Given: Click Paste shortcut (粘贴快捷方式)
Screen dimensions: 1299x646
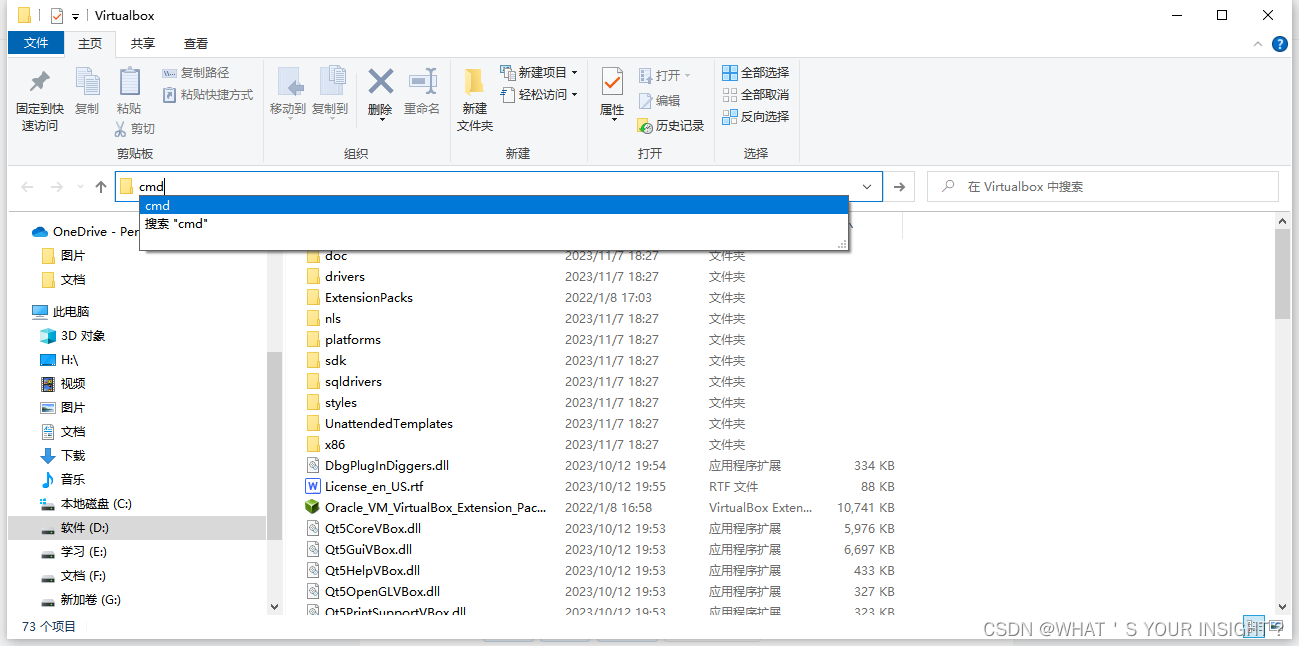Looking at the screenshot, I should pos(207,95).
